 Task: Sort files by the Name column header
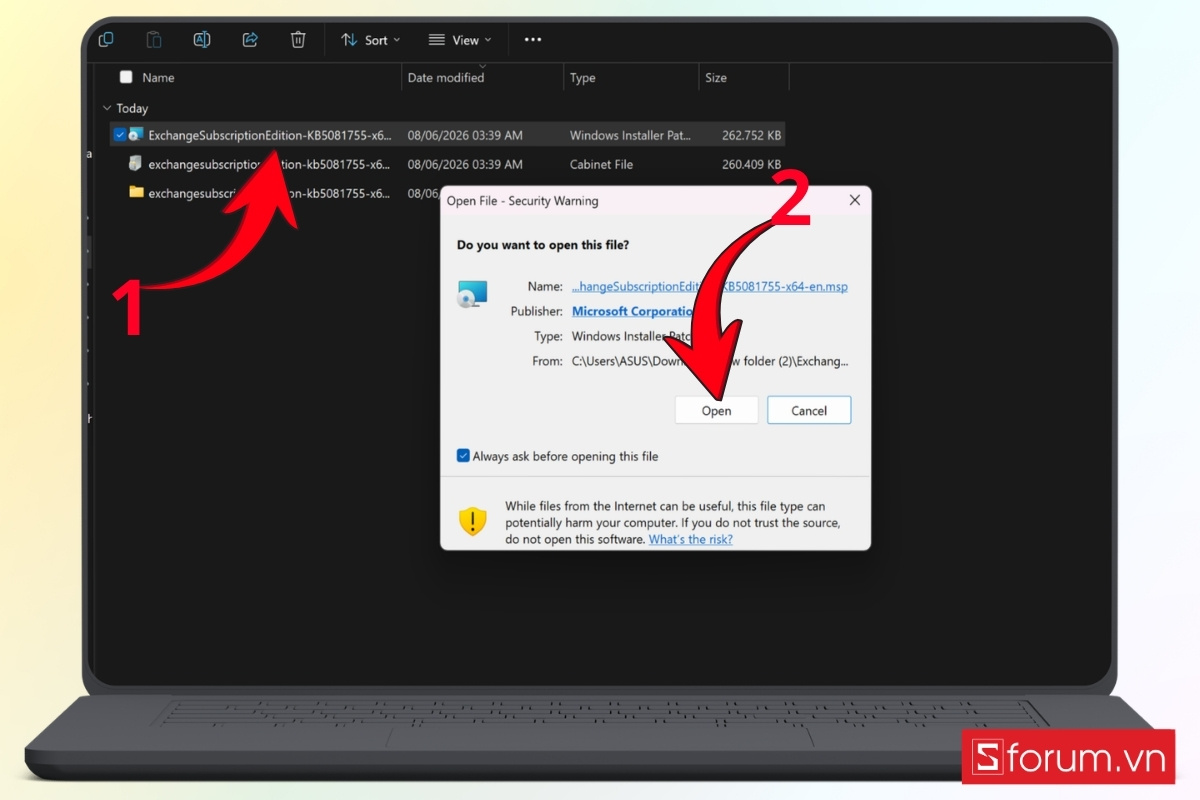click(158, 77)
